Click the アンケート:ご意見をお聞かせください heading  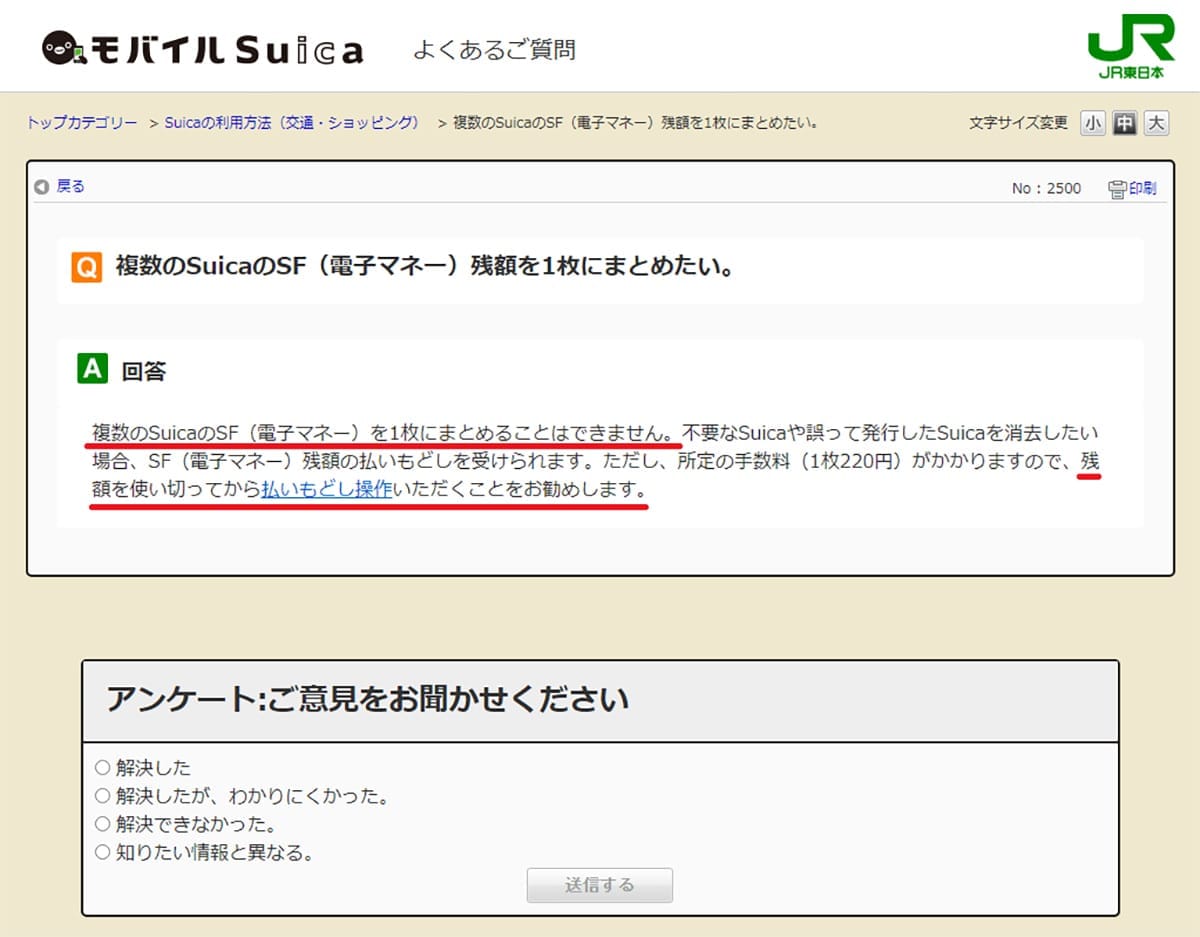coord(368,698)
